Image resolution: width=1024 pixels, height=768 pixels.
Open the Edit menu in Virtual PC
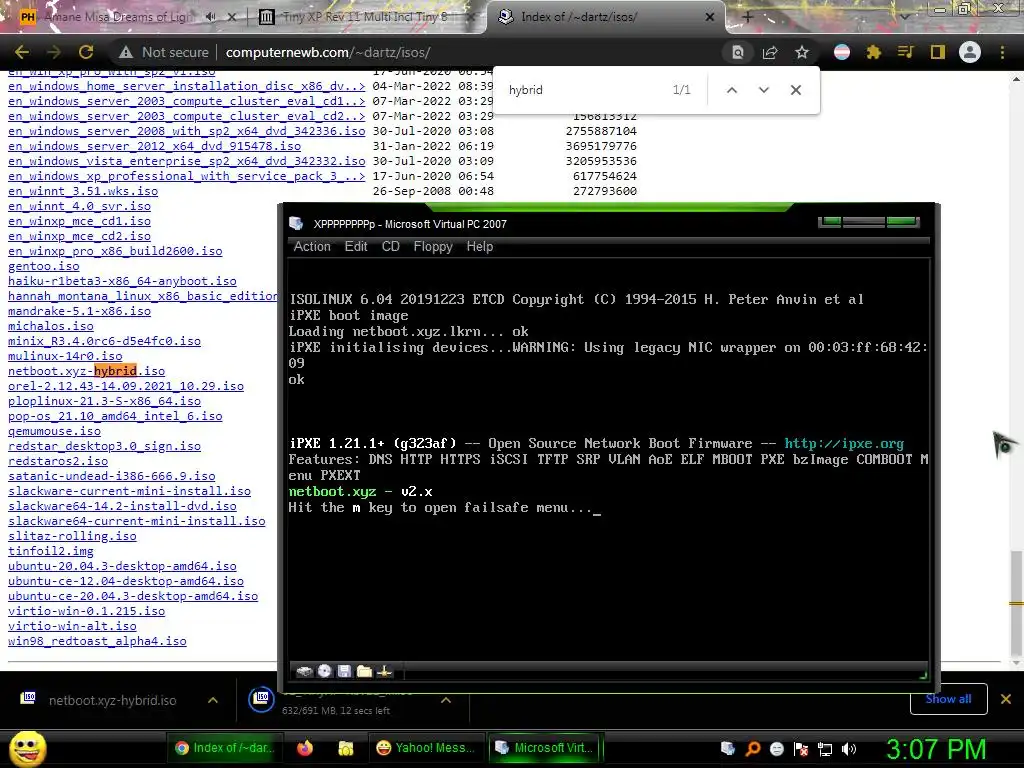point(356,246)
